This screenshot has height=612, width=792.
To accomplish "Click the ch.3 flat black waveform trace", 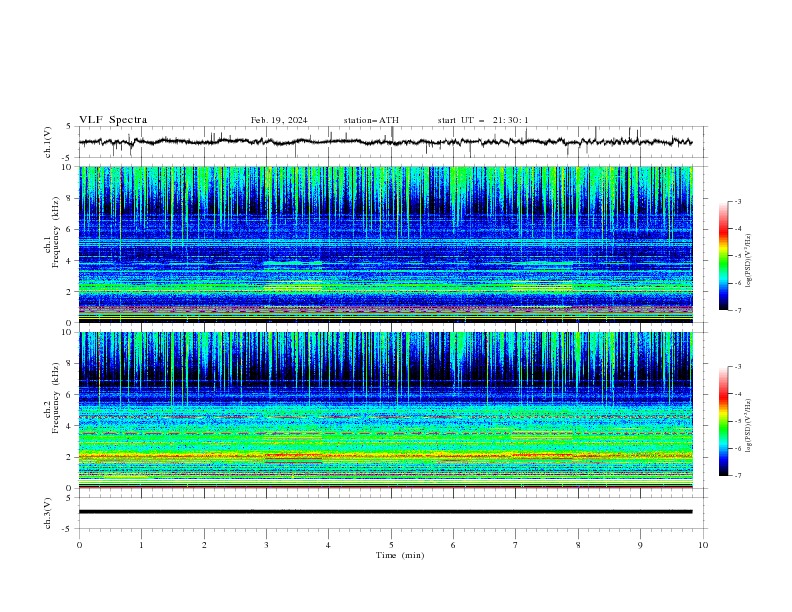I will point(385,512).
